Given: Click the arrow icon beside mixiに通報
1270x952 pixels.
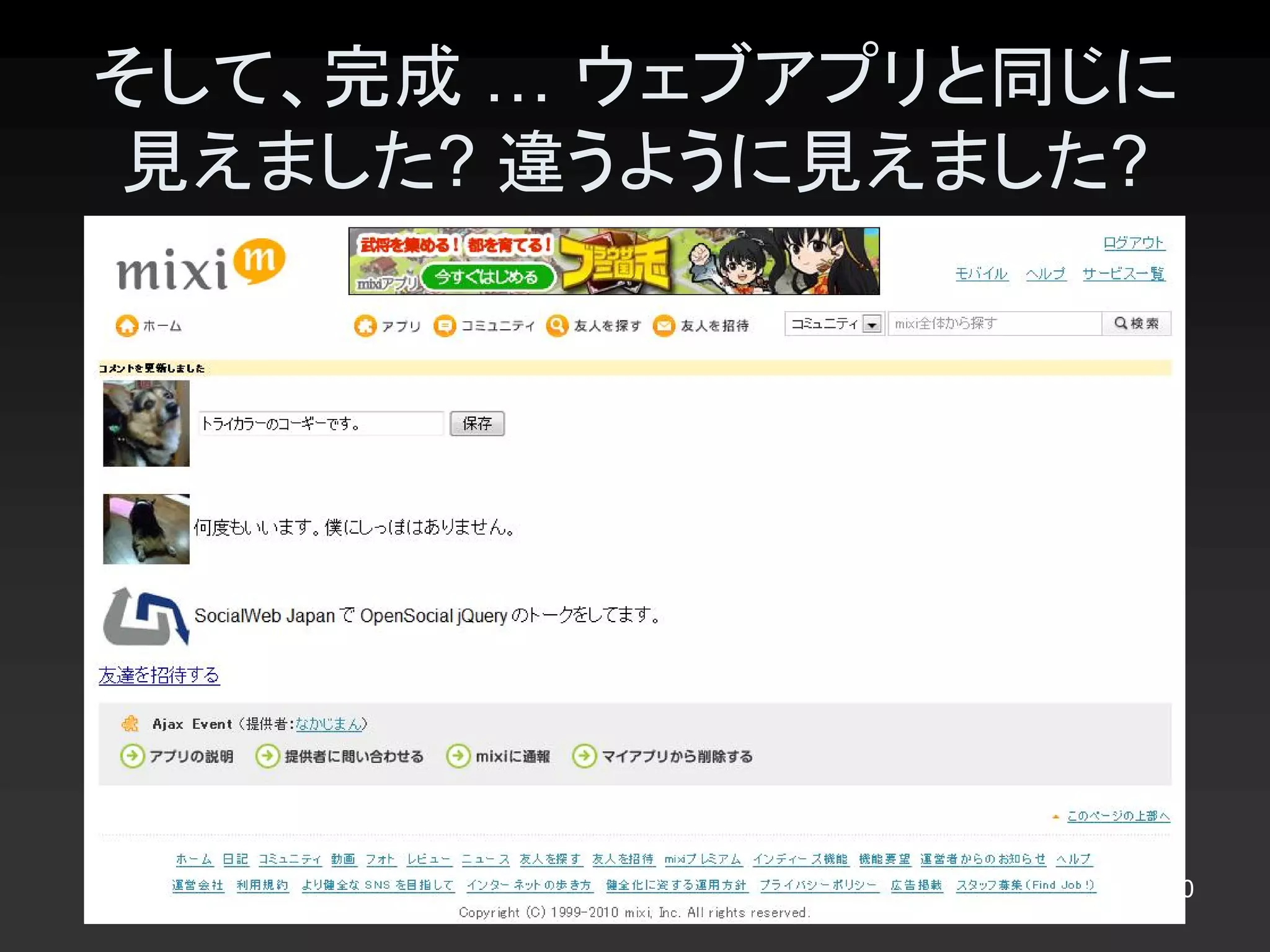Looking at the screenshot, I should tap(458, 756).
